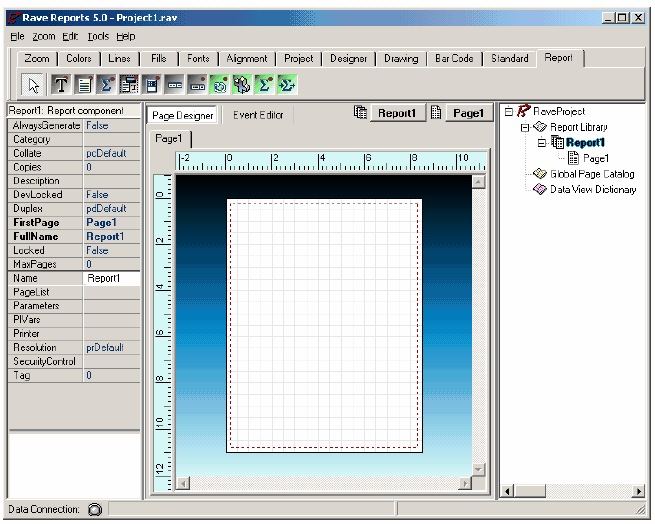Screen dimensions: 655x524
Task: Collapse the Report Library node
Action: [524, 127]
